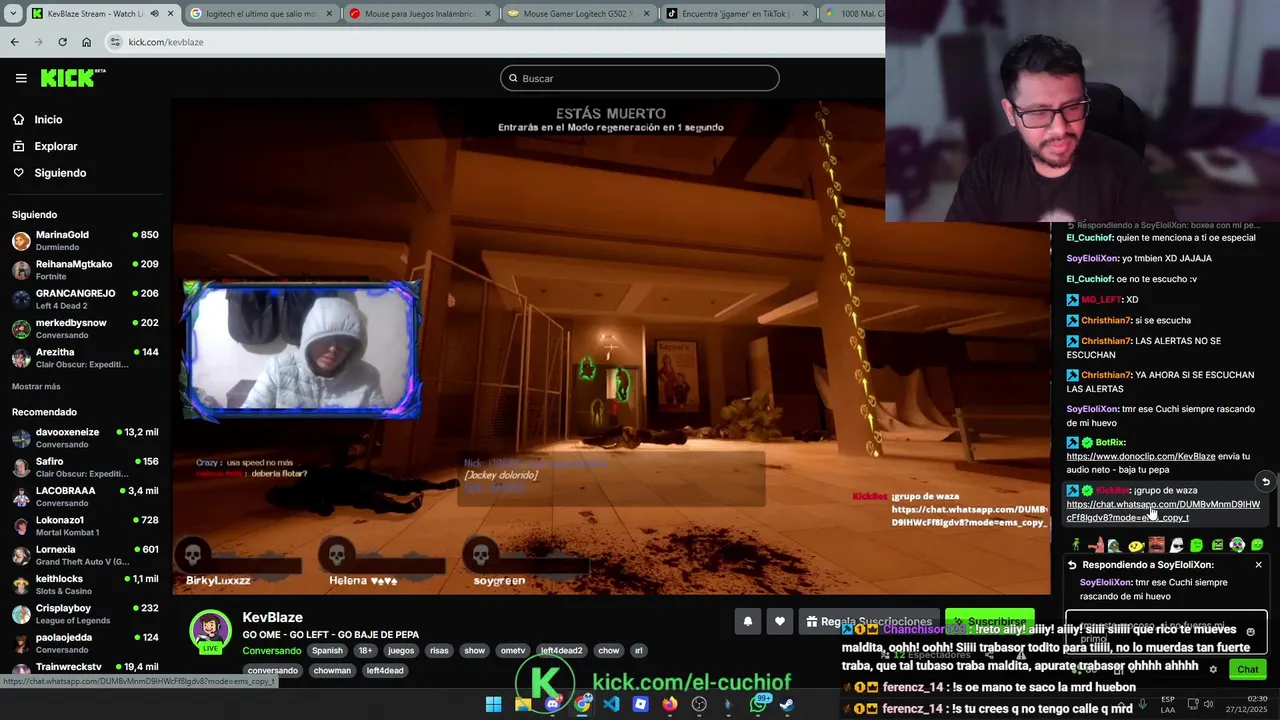Follow the channel with the heart icon
The height and width of the screenshot is (720, 1280).
779,621
